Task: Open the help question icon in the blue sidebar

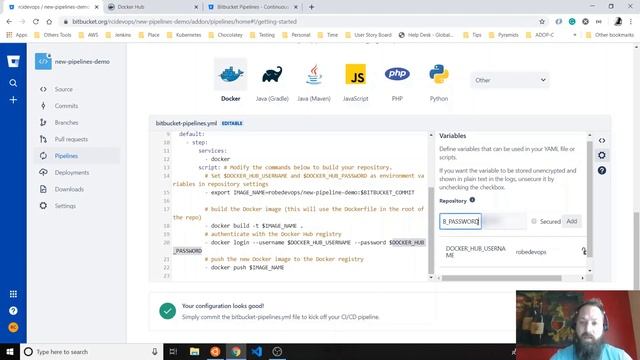Action: click(13, 311)
